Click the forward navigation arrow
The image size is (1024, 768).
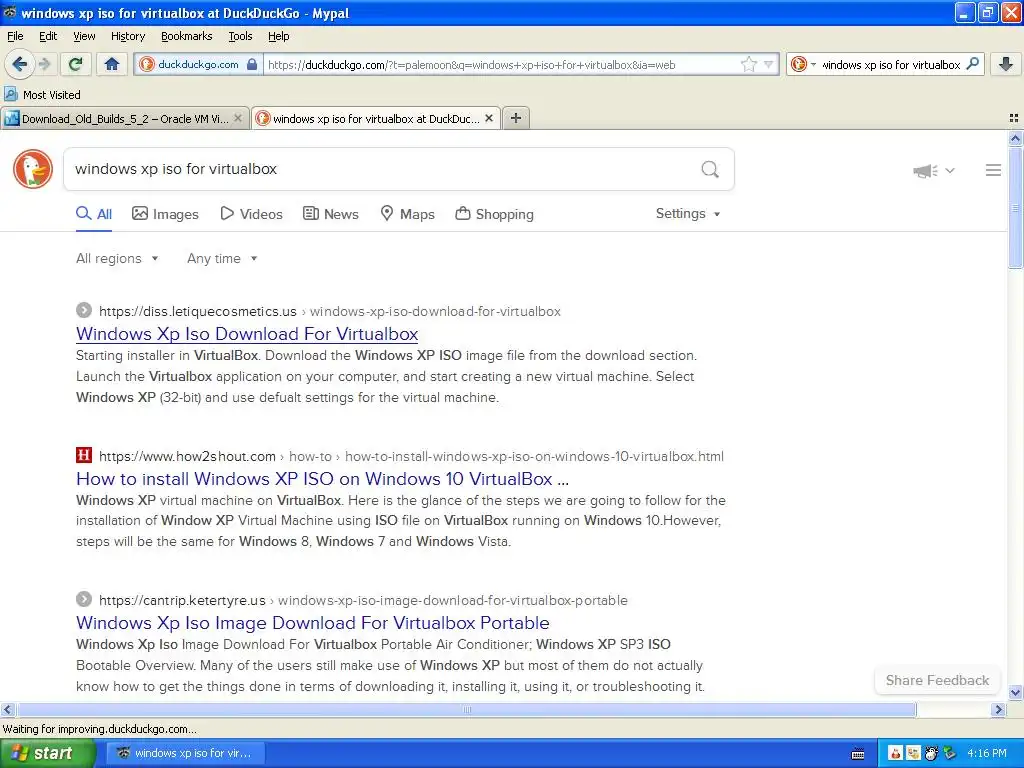[x=44, y=64]
